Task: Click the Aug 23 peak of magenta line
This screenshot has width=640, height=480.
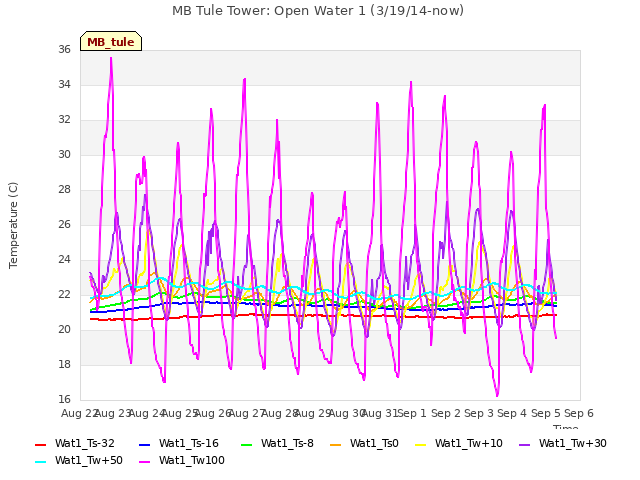Action: 111,58
